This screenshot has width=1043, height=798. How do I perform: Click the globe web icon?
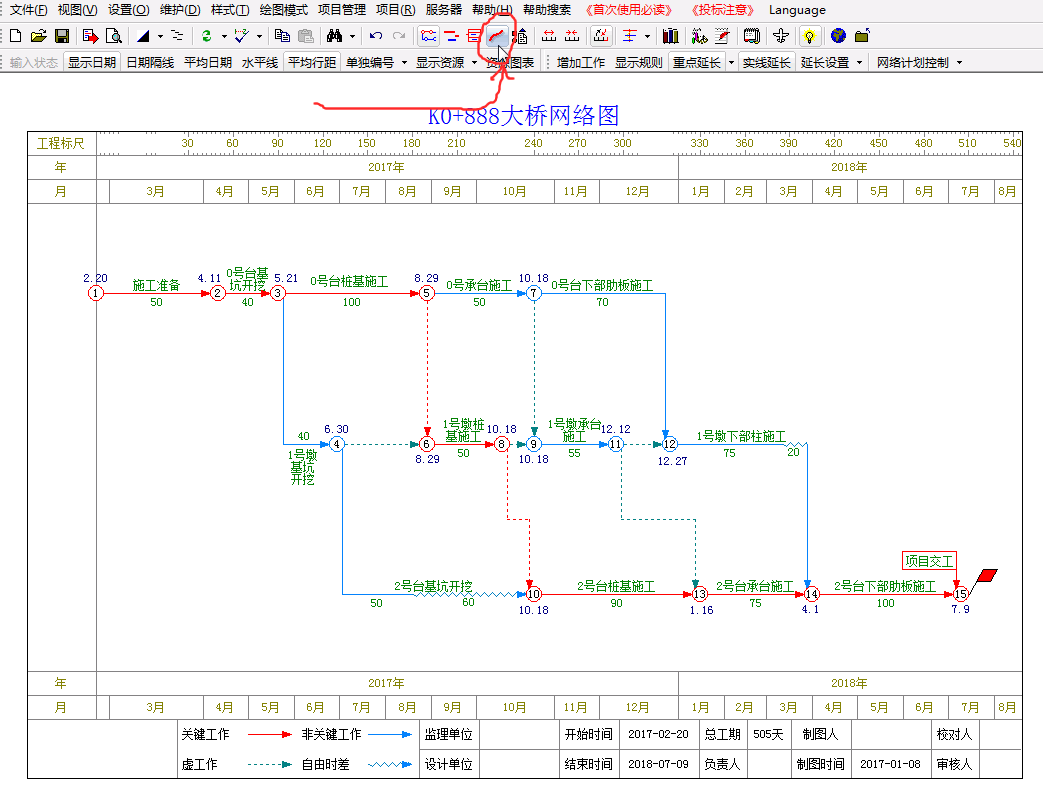coord(838,36)
